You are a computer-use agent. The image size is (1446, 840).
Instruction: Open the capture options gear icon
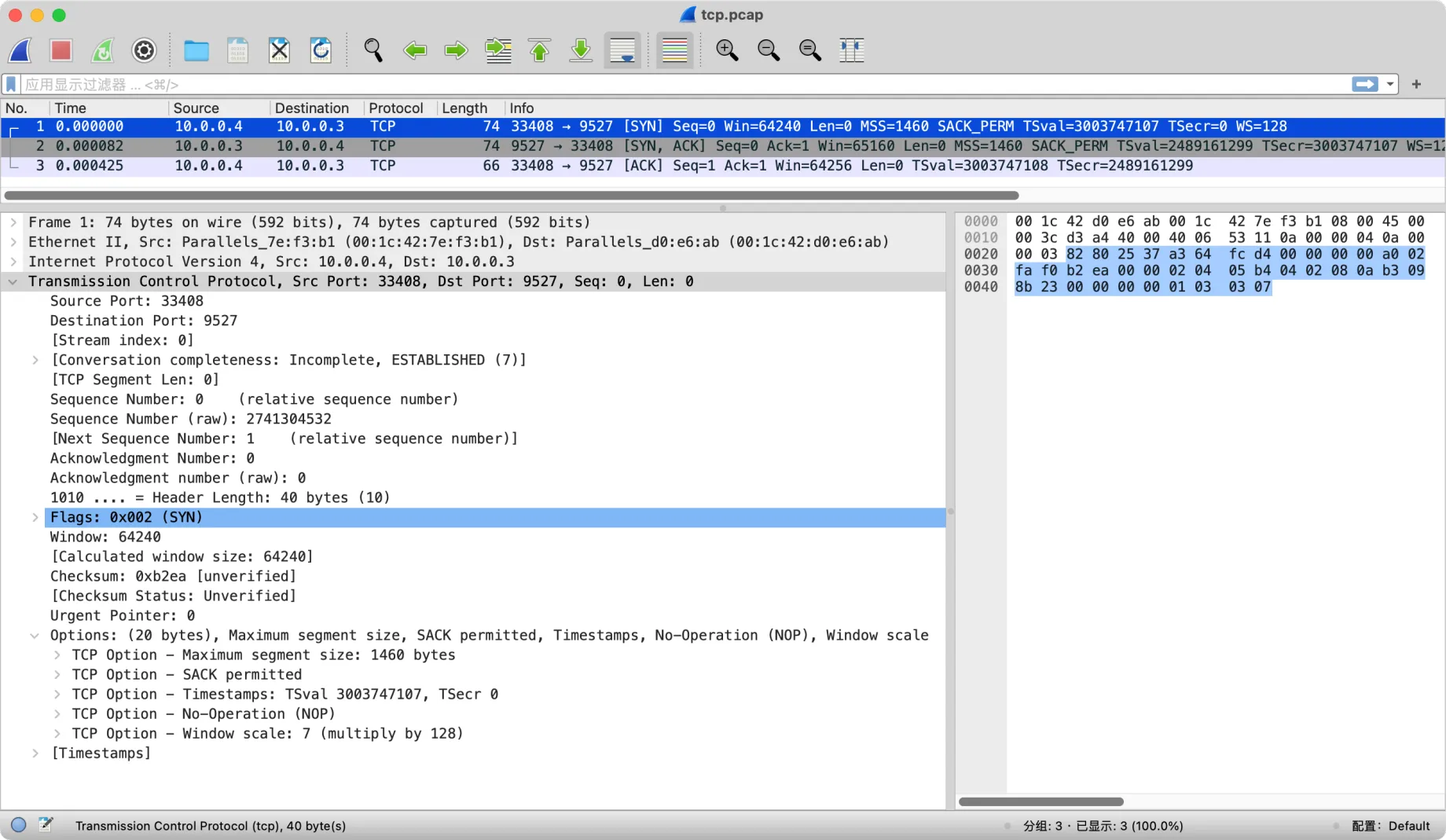144,51
